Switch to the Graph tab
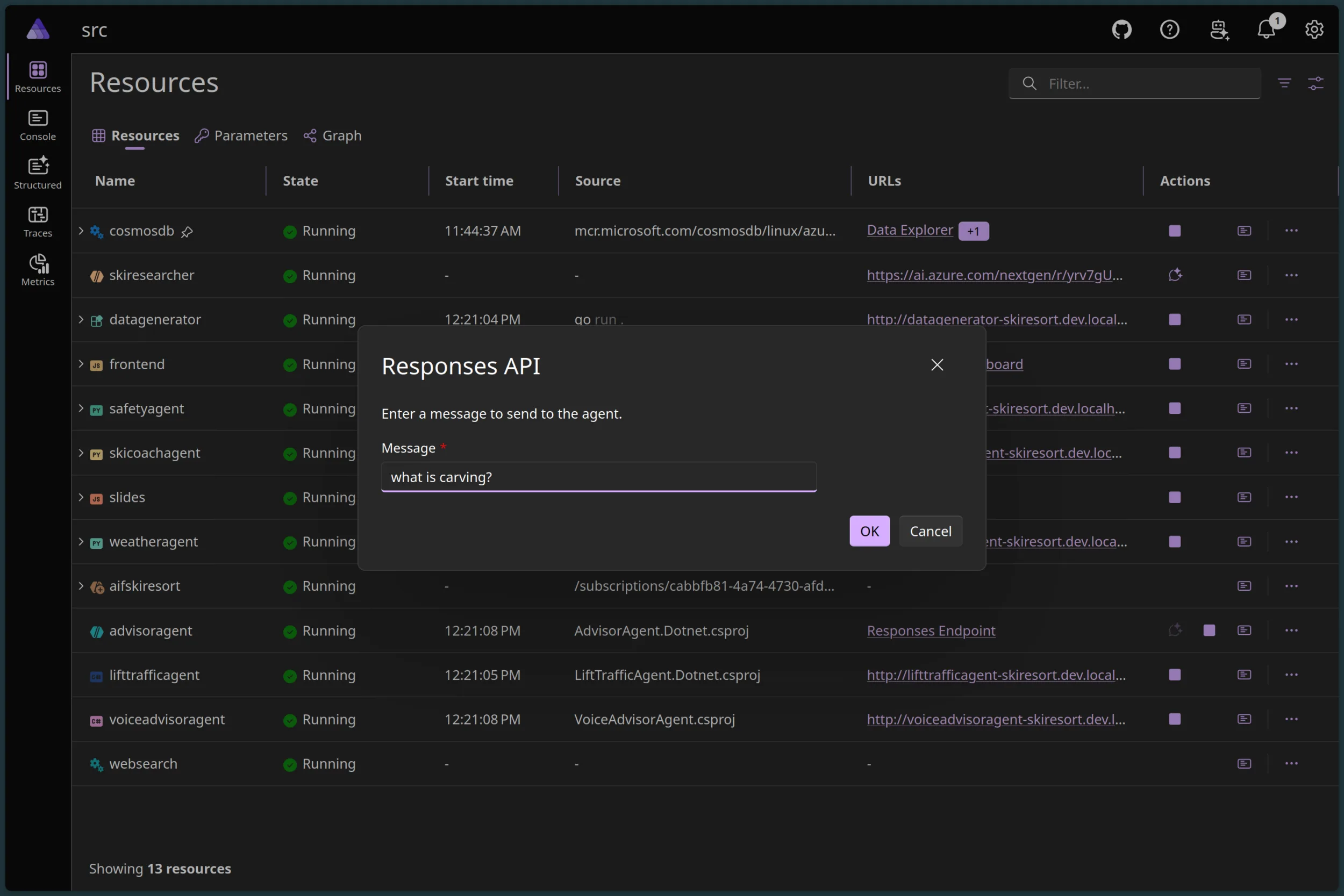 coord(332,136)
